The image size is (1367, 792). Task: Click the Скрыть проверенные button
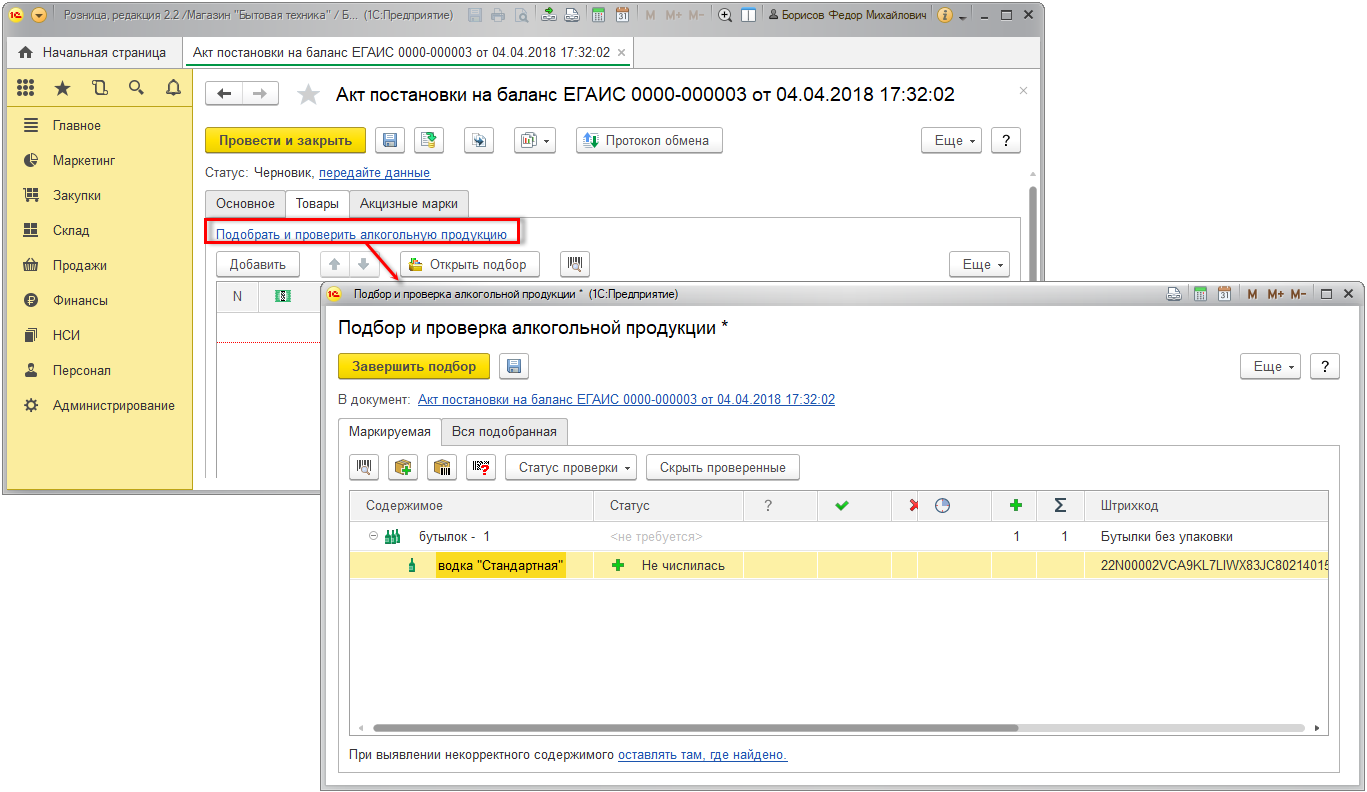point(723,467)
